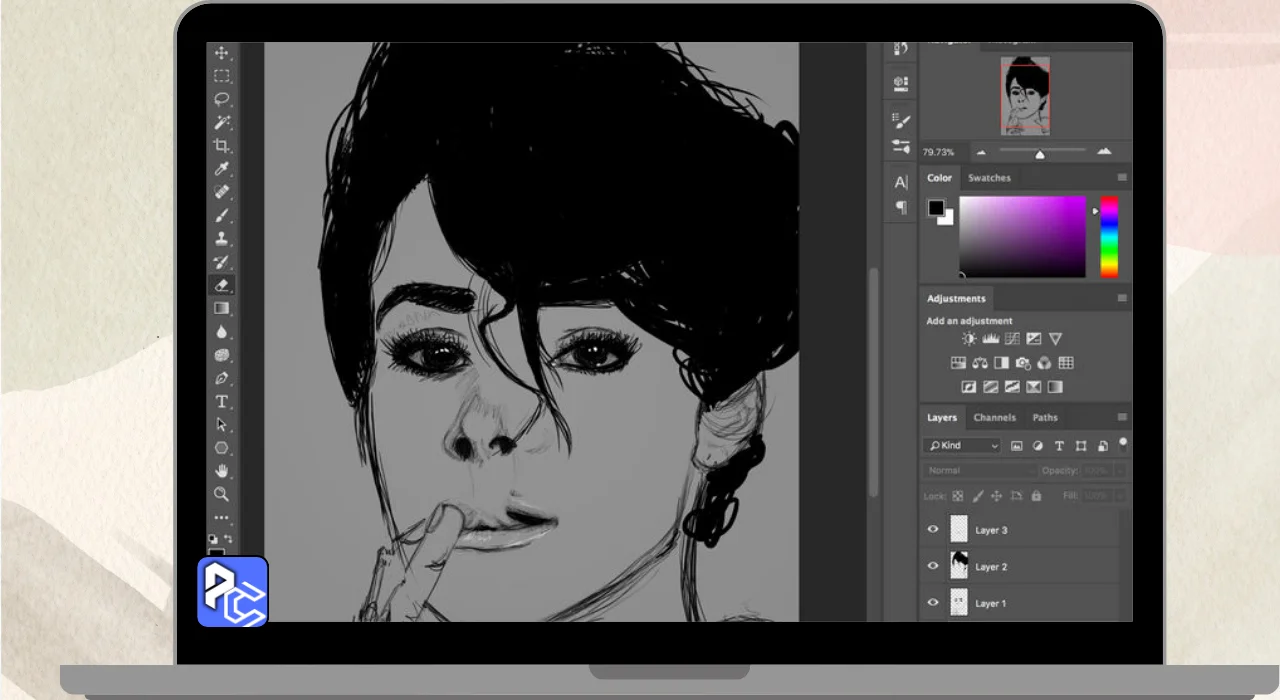1280x700 pixels.
Task: Open the Color panel options menu
Action: 1122,178
